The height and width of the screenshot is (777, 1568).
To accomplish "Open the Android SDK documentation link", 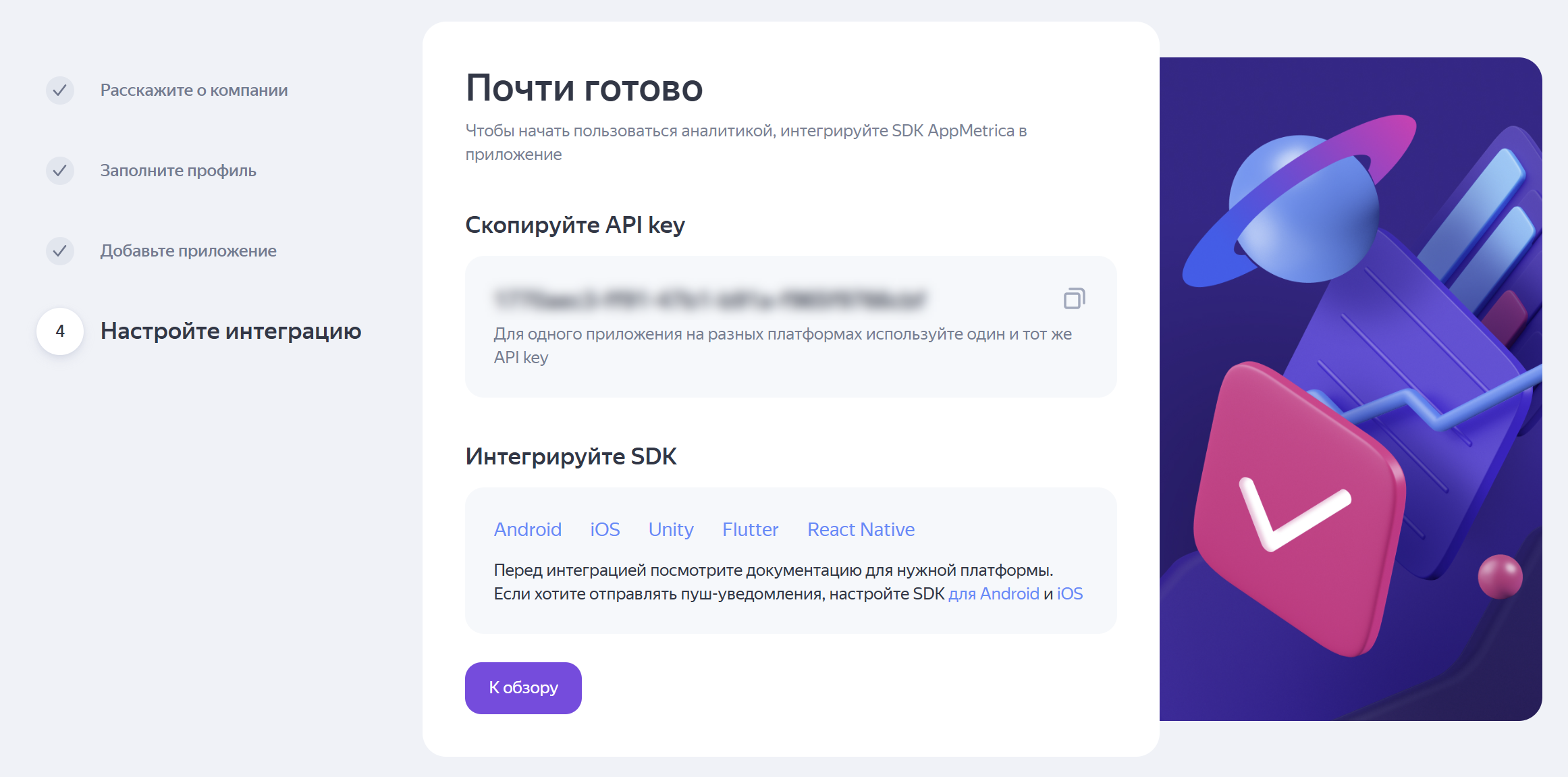I will coord(527,529).
